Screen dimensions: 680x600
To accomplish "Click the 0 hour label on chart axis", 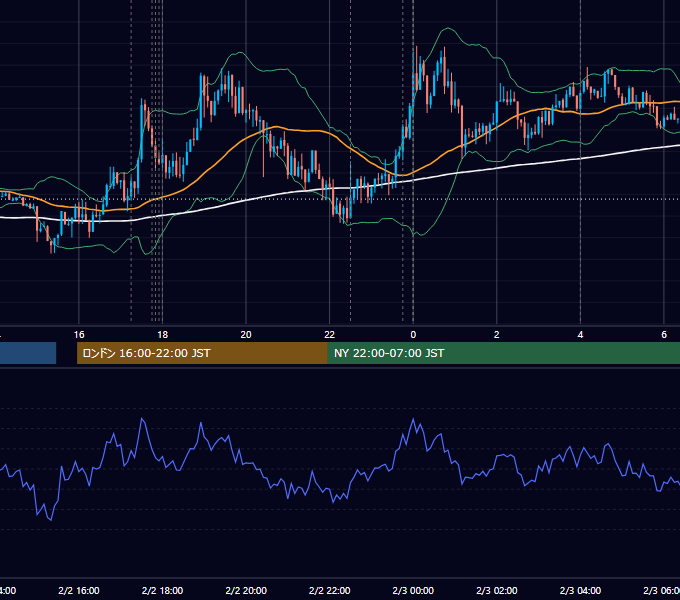I will click(x=413, y=335).
